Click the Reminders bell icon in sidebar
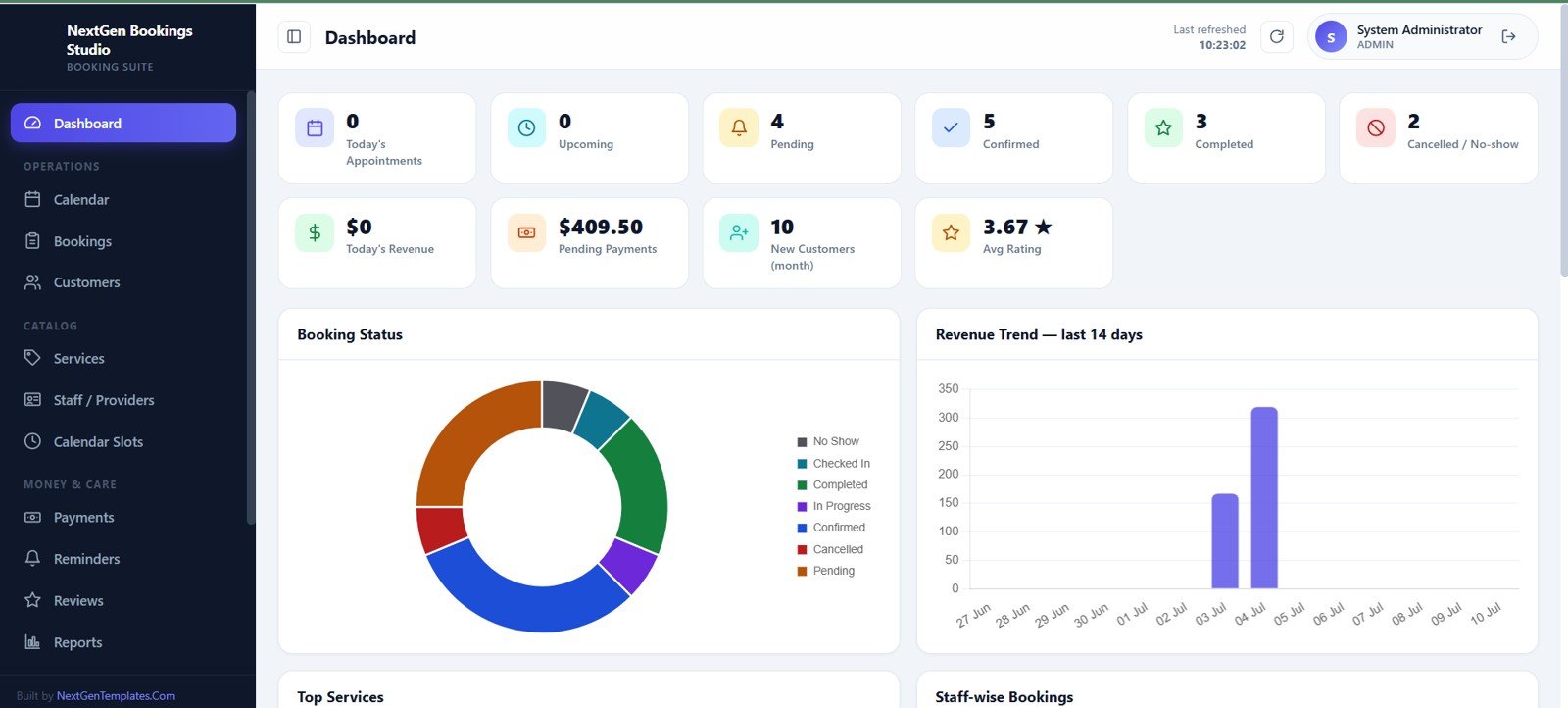This screenshot has width=1568, height=708. pos(32,559)
